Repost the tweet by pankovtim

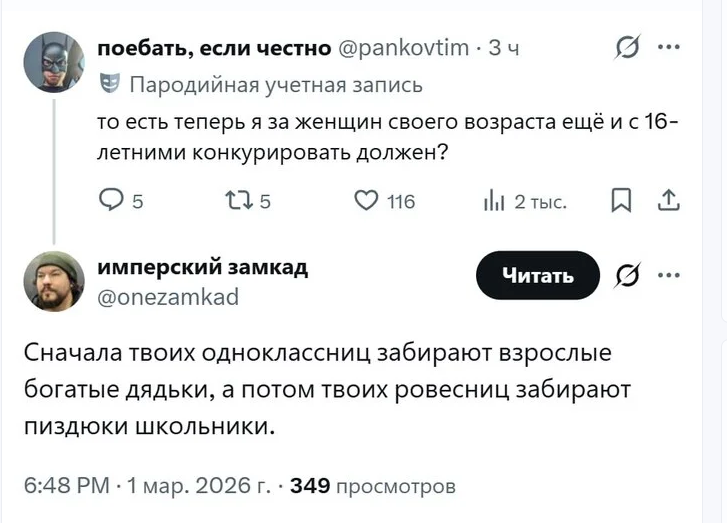pos(232,202)
